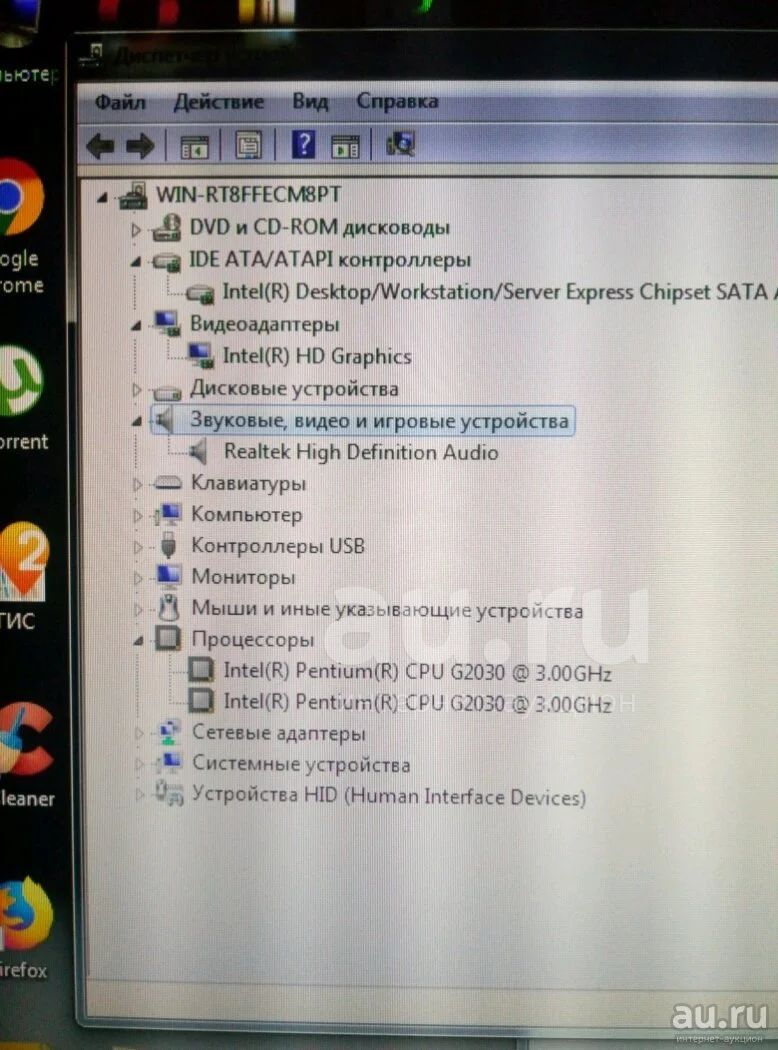Click the speaker icon for Звуковые устройства
Screen dimensions: 778x1050
coord(165,421)
